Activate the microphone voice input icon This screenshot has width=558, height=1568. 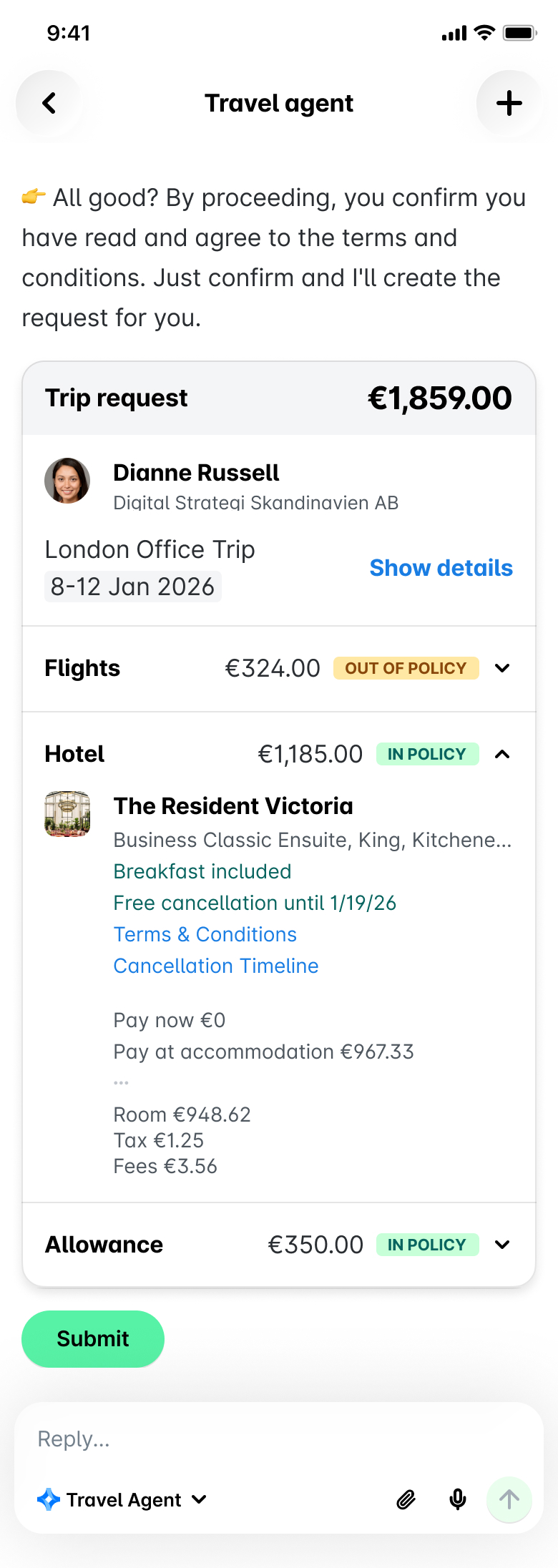(x=457, y=1500)
